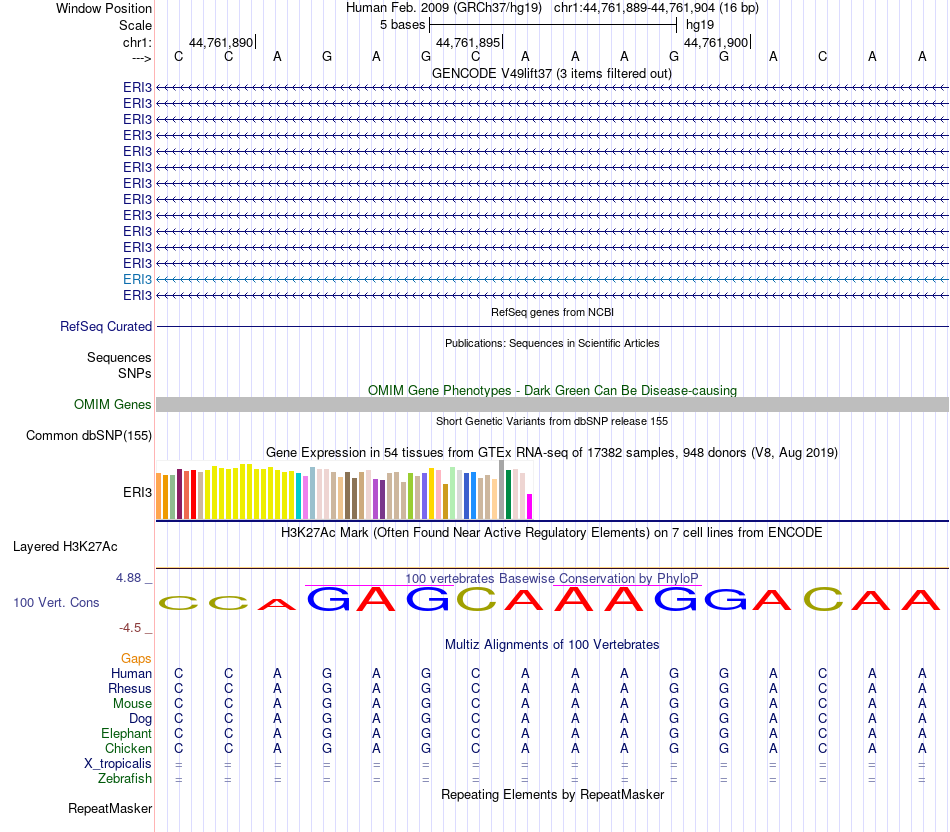The width and height of the screenshot is (950, 832).
Task: Open the RefSeq Curated track label
Action: point(106,327)
